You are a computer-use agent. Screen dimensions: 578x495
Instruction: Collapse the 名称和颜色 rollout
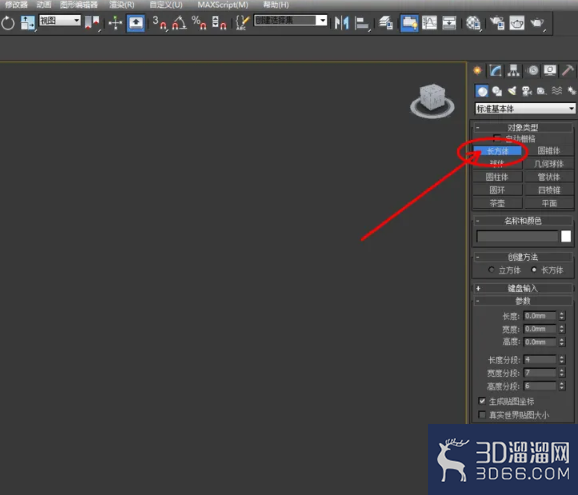tap(523, 221)
